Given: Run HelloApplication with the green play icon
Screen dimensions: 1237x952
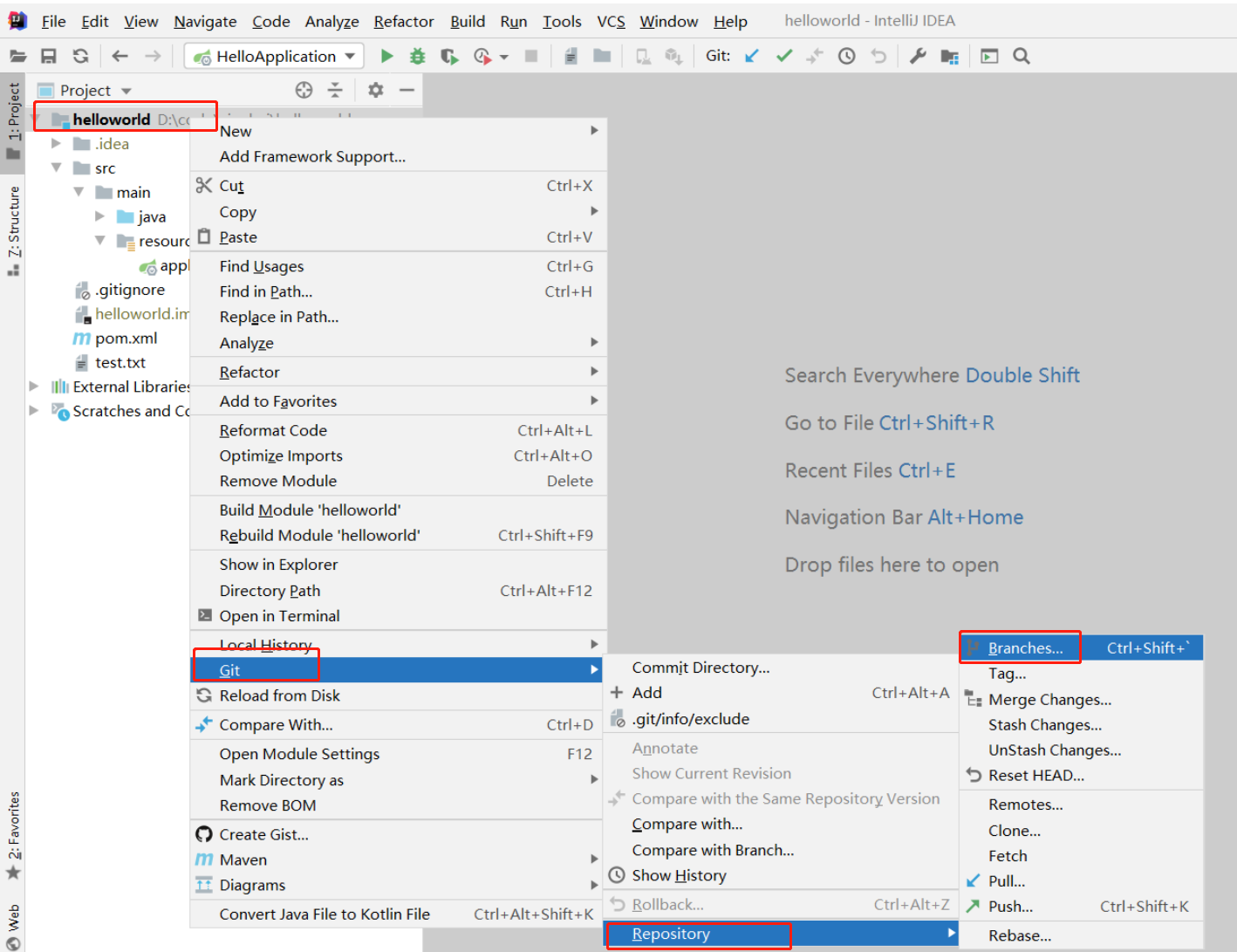Looking at the screenshot, I should coord(387,56).
